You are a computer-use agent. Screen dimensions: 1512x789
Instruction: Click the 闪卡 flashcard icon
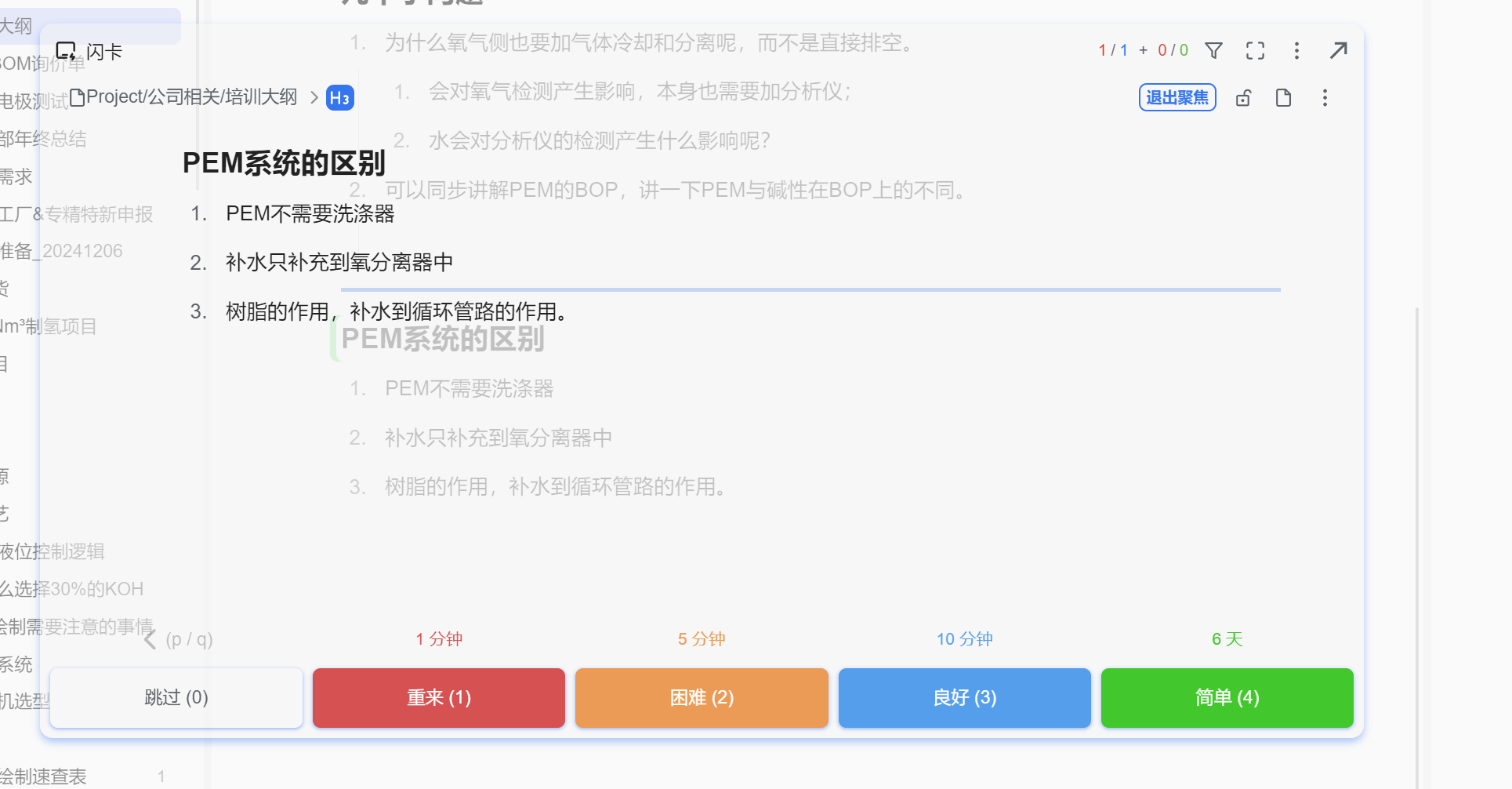(66, 49)
